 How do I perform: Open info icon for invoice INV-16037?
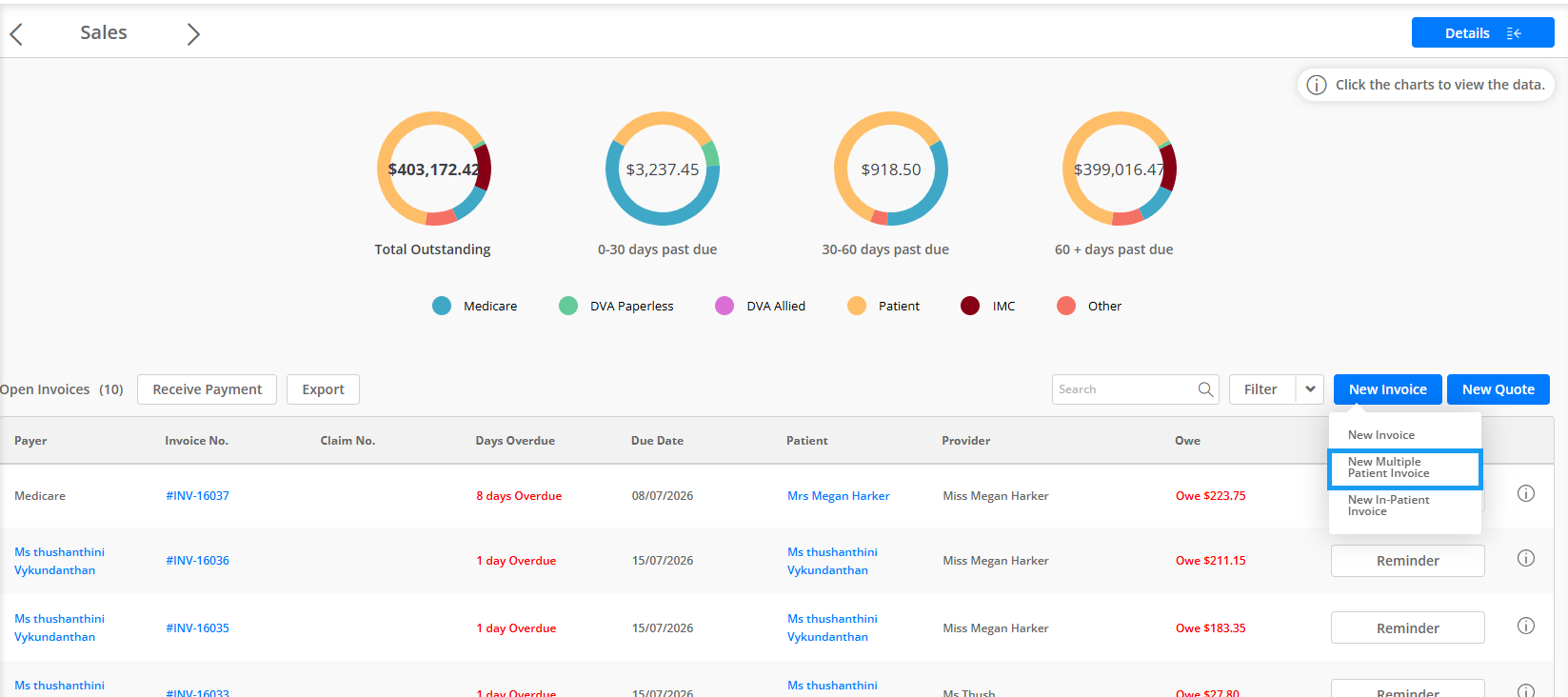pyautogui.click(x=1526, y=493)
